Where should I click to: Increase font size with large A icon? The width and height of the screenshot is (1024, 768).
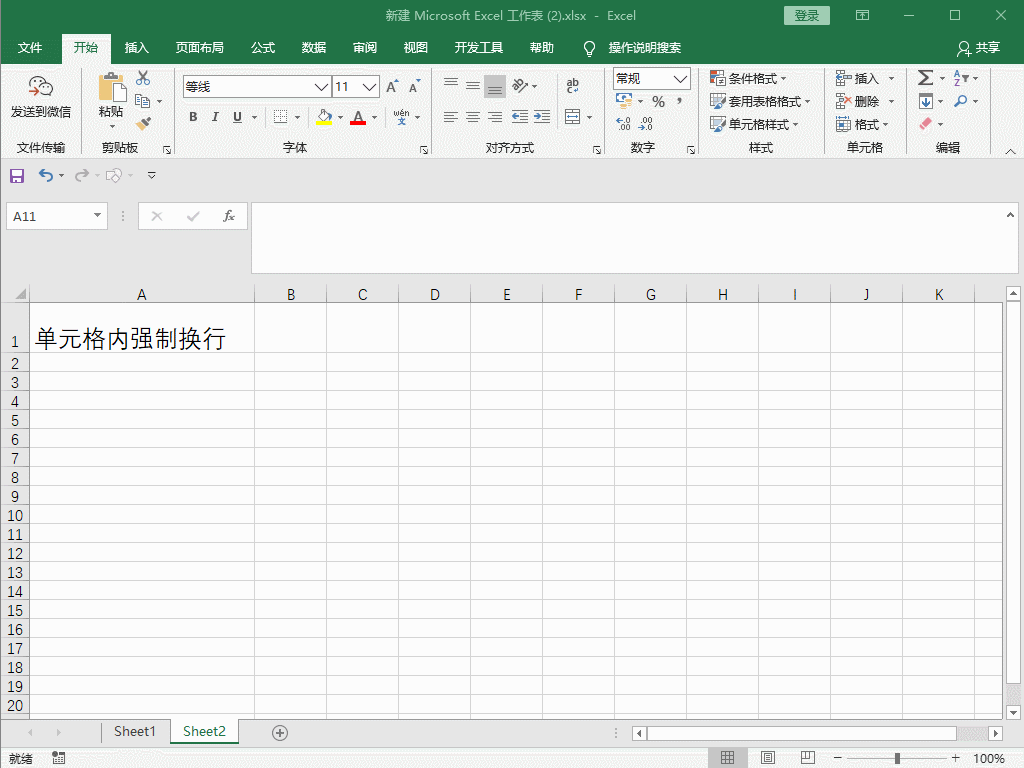(x=392, y=87)
